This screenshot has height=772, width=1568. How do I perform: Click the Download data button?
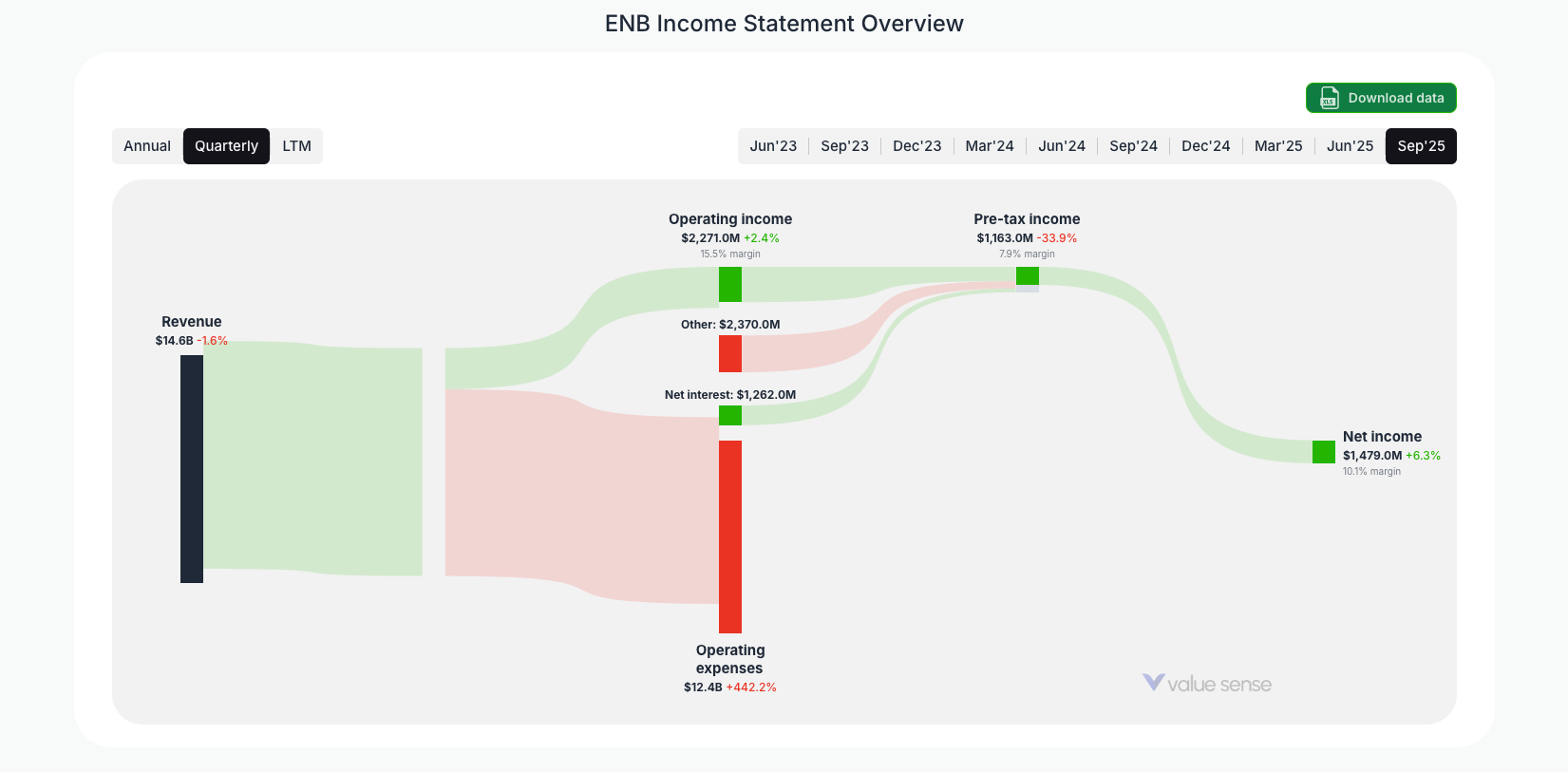[1381, 98]
